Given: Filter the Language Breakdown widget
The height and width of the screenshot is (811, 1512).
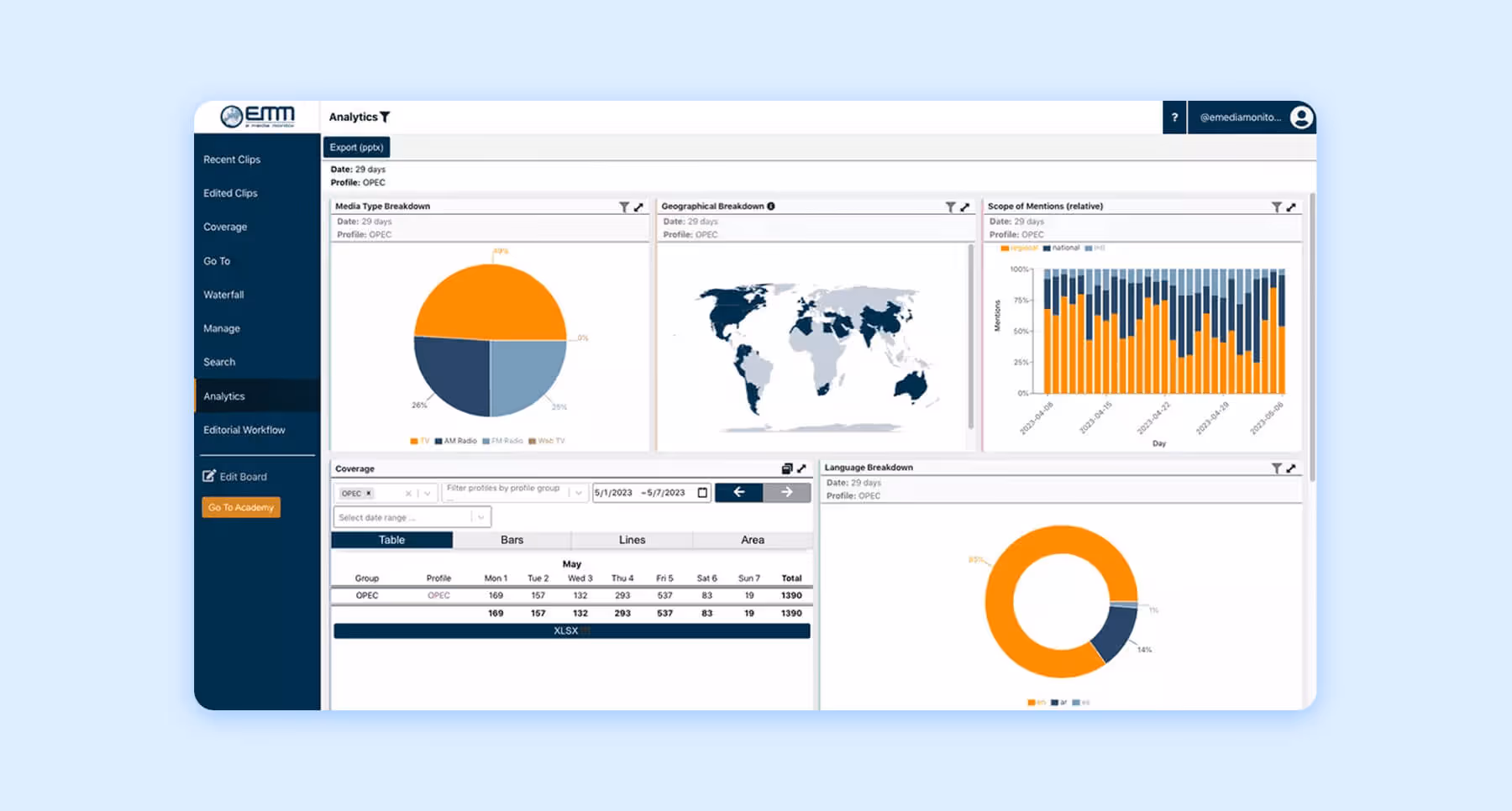Looking at the screenshot, I should click(1277, 468).
